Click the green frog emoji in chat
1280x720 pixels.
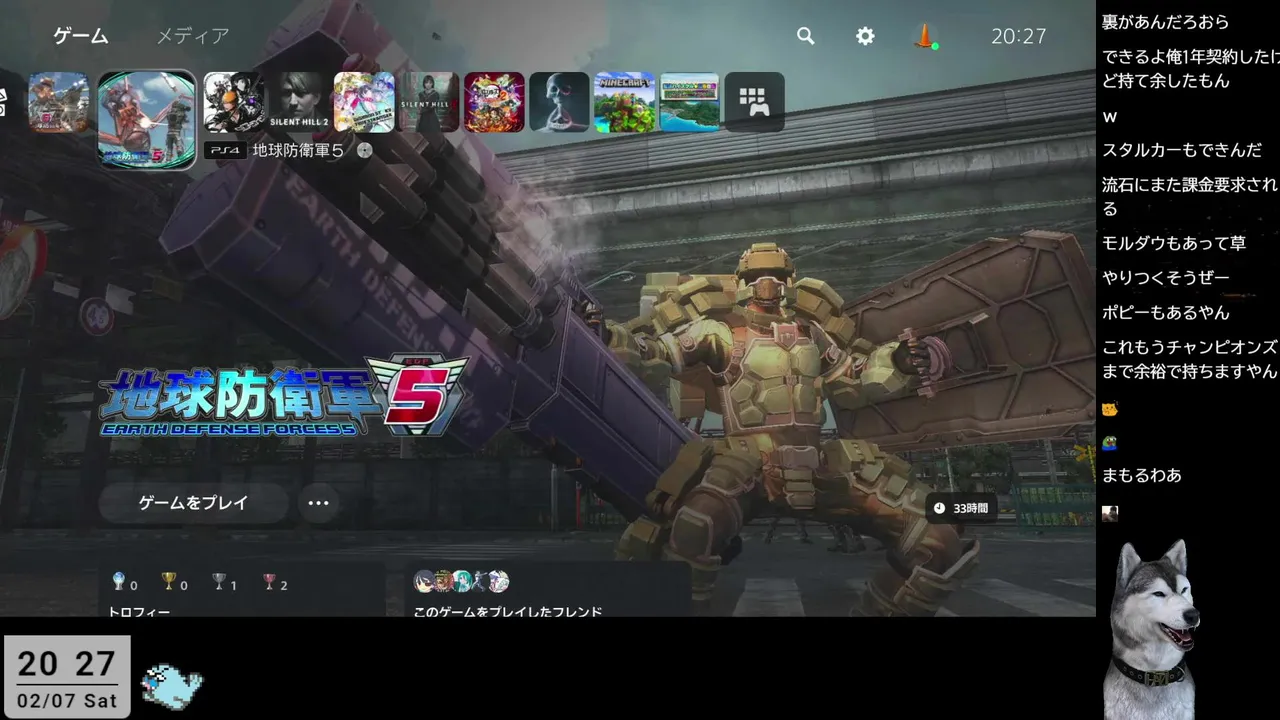coord(1109,443)
